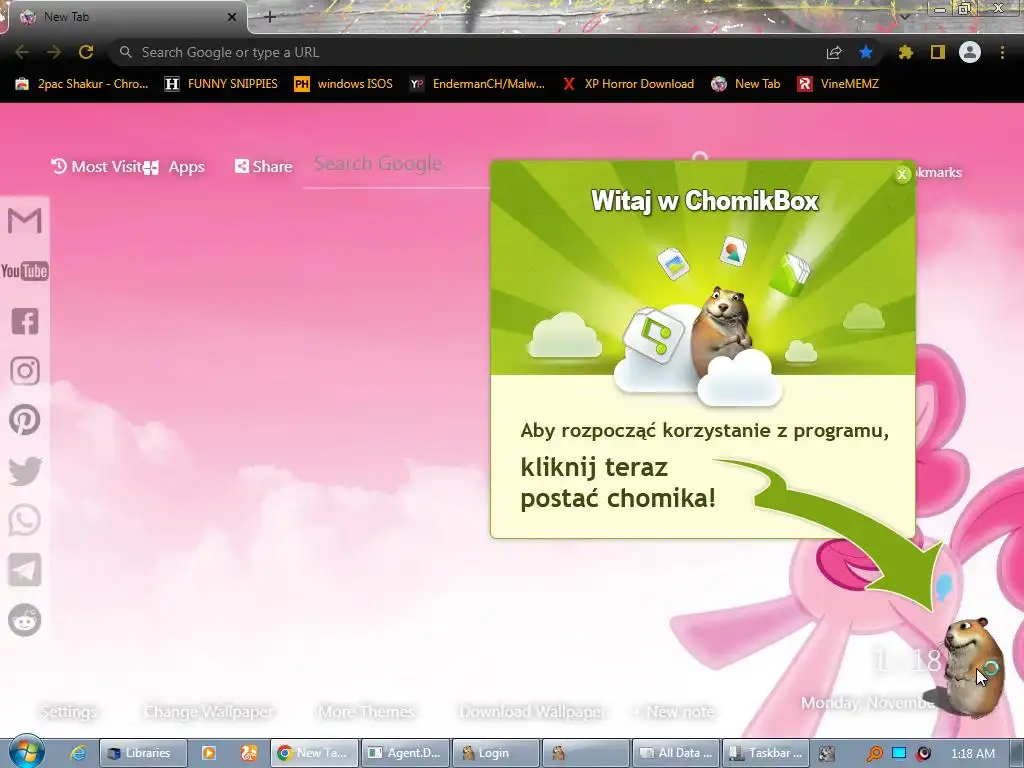
Task: Open Facebook shortcut in sidebar
Action: 25,321
